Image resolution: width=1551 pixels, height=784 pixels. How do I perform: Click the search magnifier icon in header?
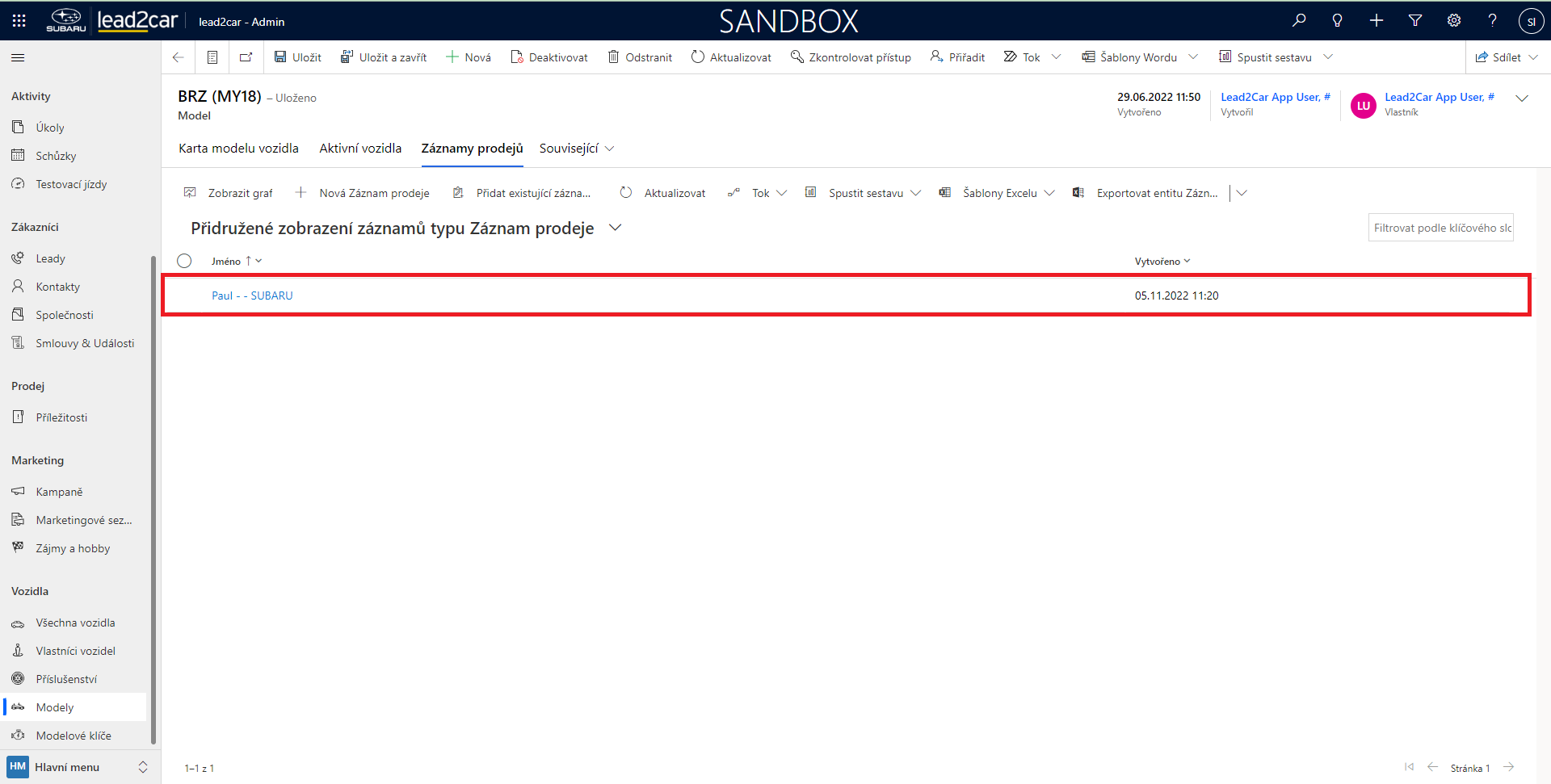coord(1298,21)
